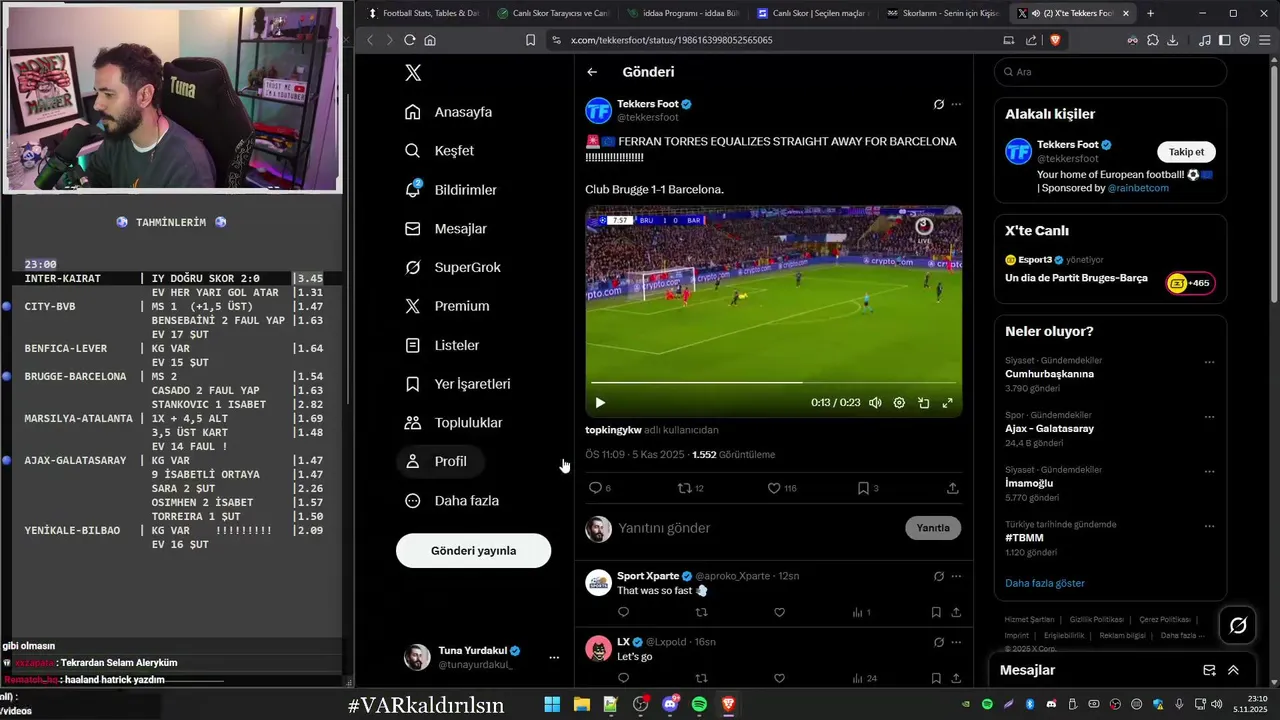Viewport: 1280px width, 720px height.
Task: Open Keşfet search page
Action: click(x=439, y=151)
